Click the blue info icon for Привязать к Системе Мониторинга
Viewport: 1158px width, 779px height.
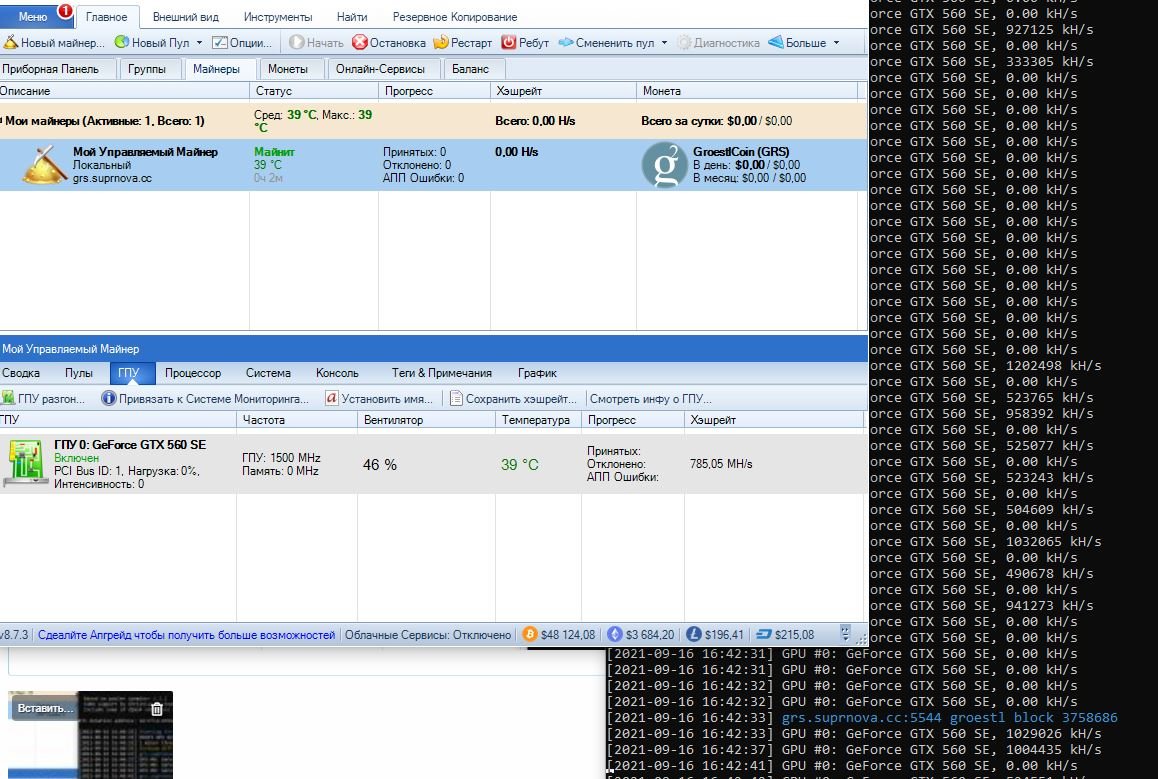[x=109, y=399]
